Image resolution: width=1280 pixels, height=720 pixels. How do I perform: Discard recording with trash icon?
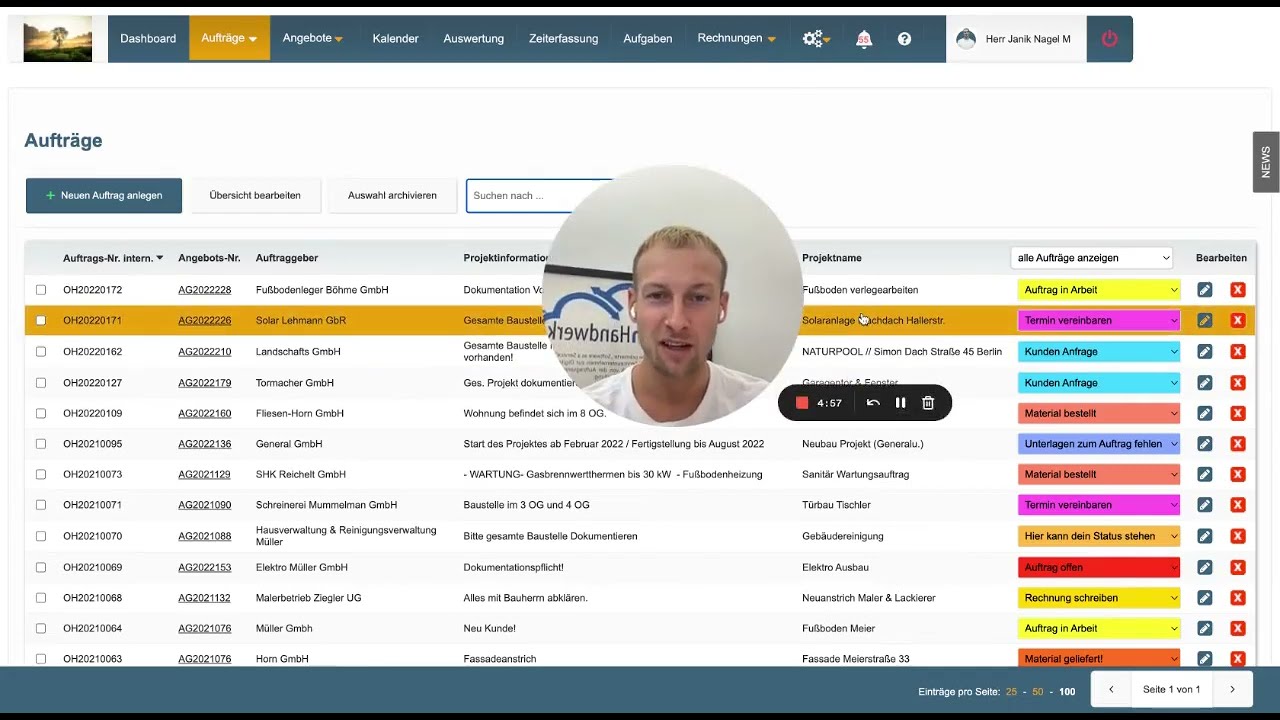[x=928, y=403]
